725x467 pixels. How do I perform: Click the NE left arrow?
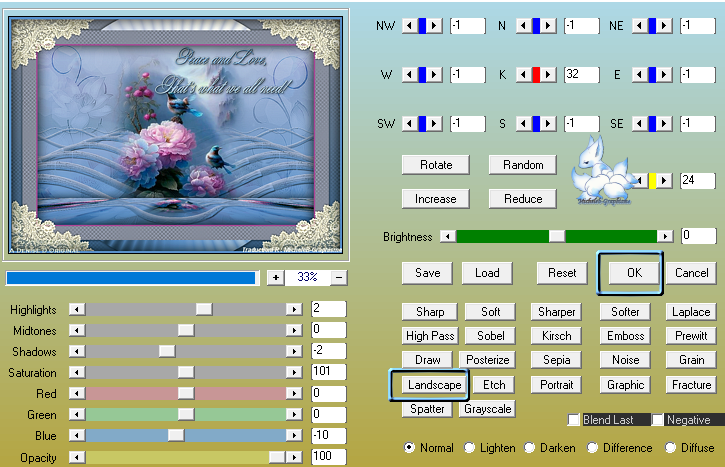point(639,26)
